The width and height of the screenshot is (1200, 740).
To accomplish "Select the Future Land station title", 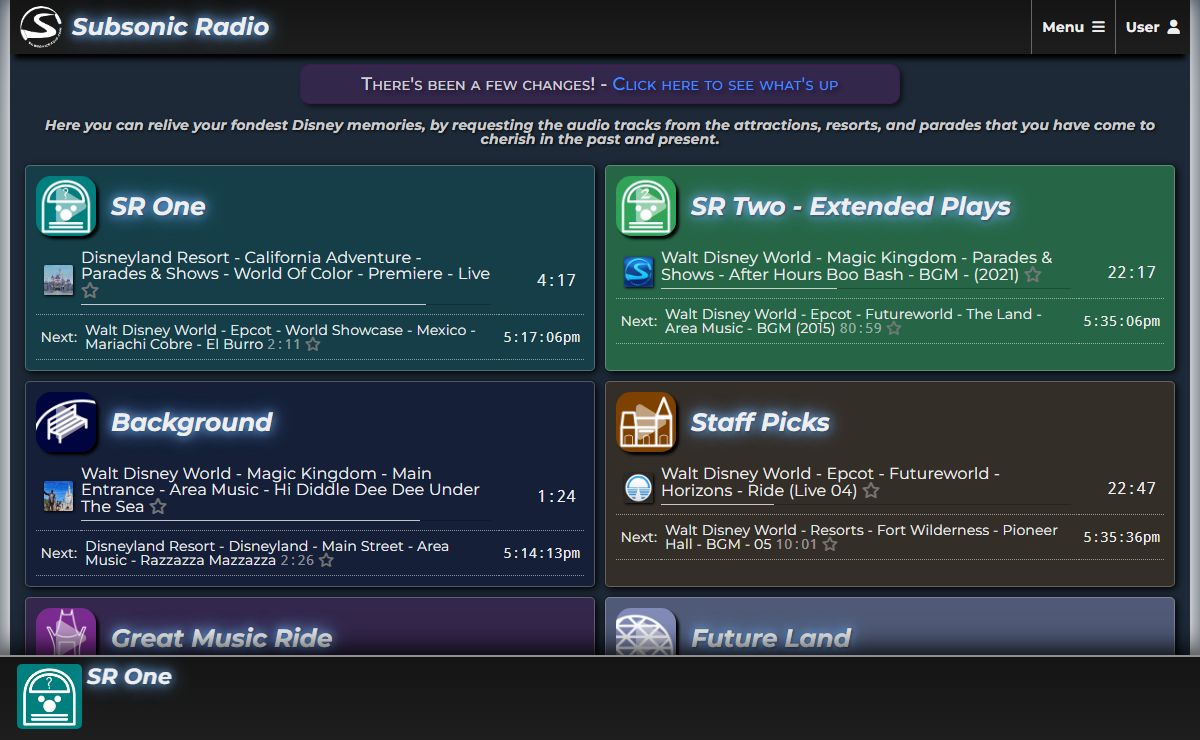I will click(771, 638).
